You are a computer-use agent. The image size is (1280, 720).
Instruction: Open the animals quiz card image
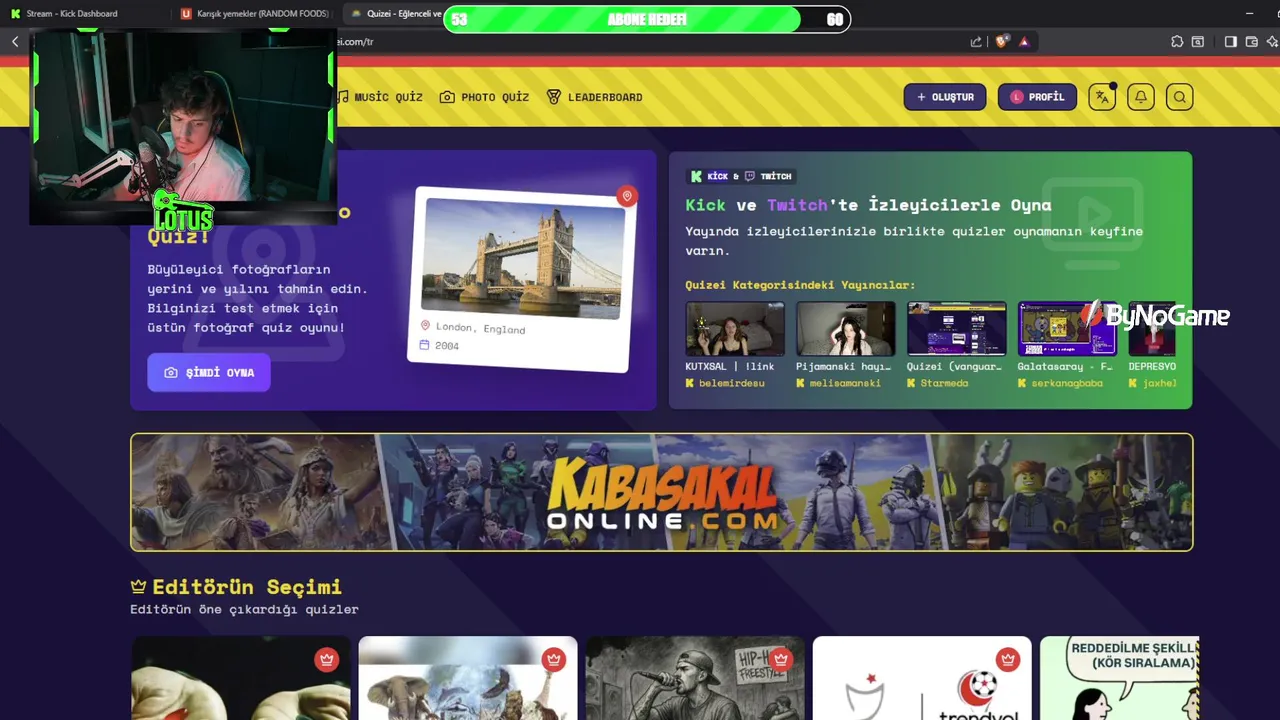(x=468, y=678)
